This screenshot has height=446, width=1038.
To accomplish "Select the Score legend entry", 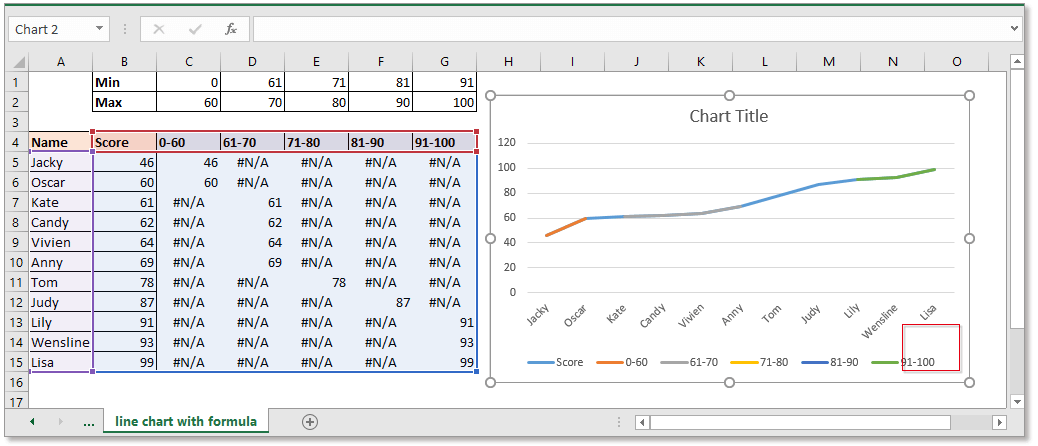I will click(x=569, y=361).
